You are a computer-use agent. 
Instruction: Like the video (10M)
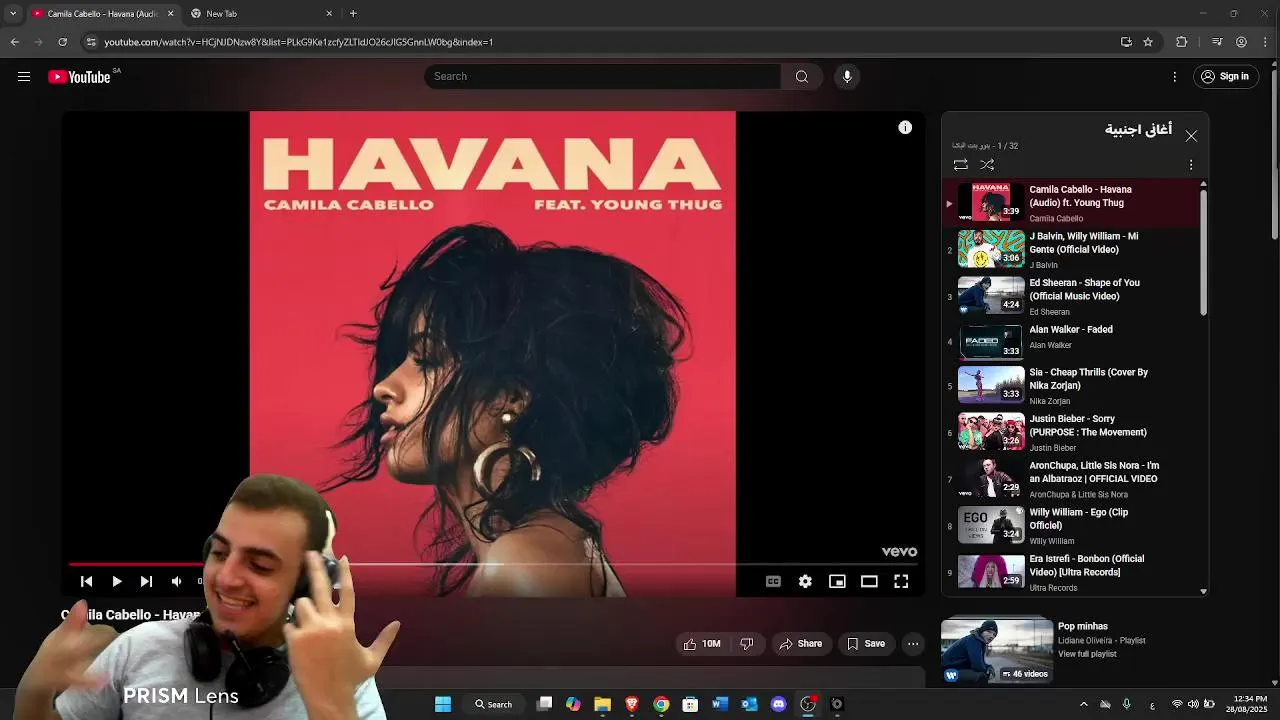[701, 644]
